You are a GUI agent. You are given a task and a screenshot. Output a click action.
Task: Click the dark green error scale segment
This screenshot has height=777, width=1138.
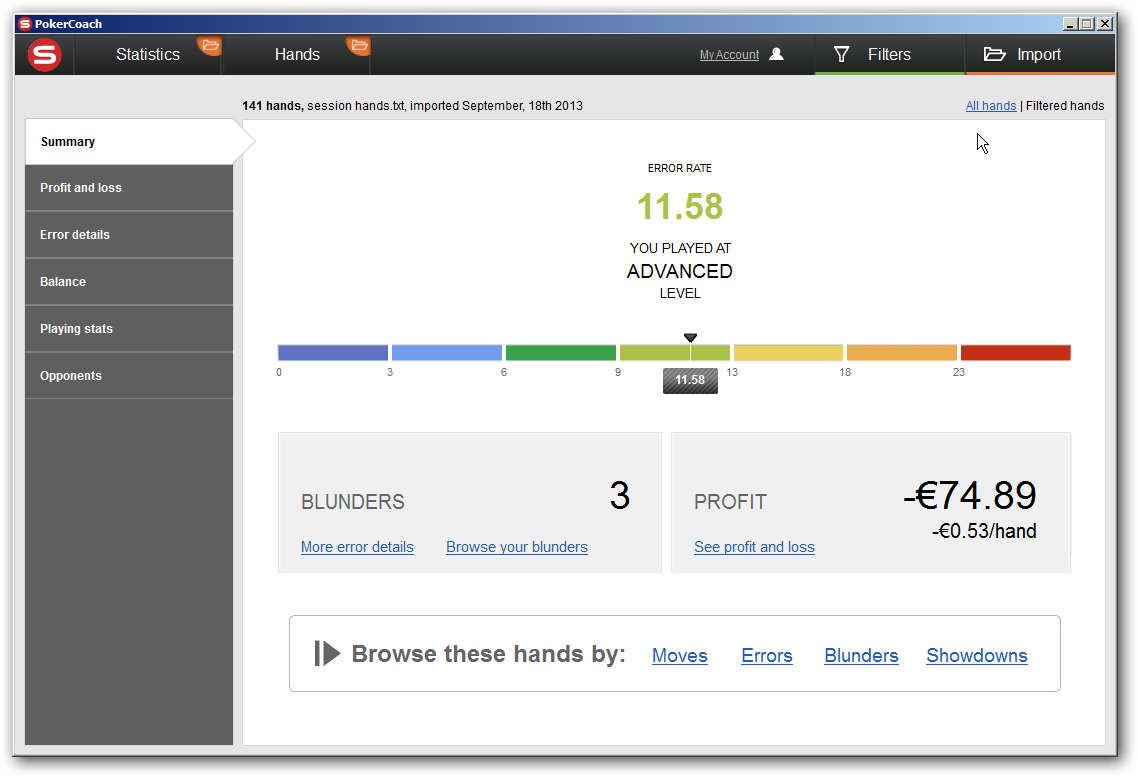tap(560, 353)
